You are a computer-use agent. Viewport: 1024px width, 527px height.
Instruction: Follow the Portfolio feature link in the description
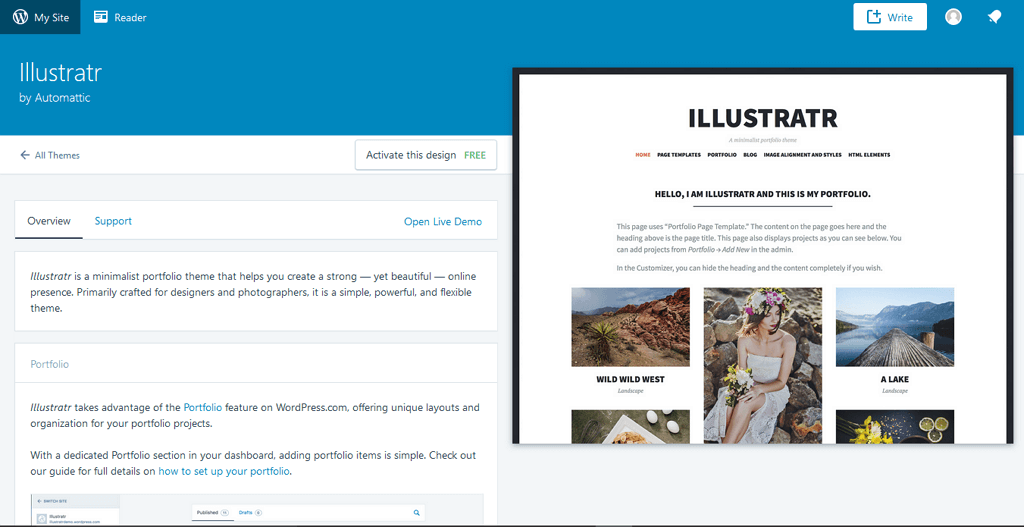(203, 407)
